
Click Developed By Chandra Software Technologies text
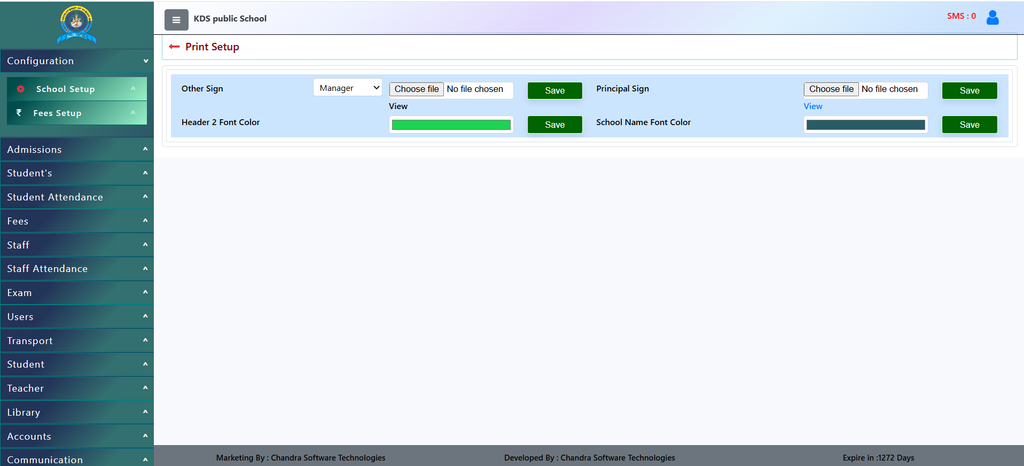coord(590,458)
